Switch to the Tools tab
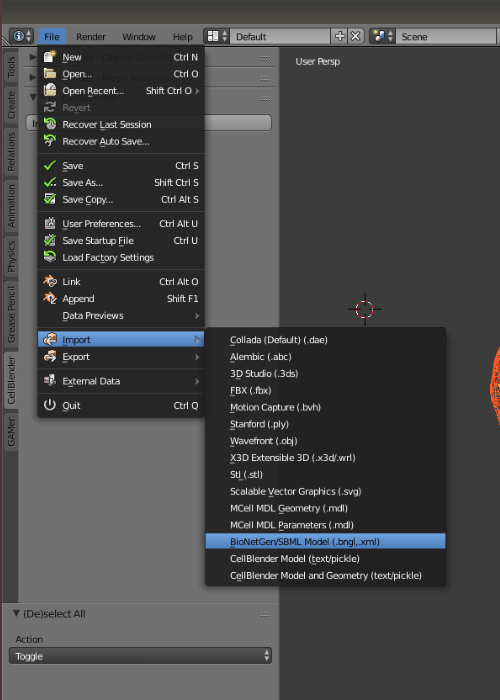Image resolution: width=500 pixels, height=700 pixels. tap(11, 67)
